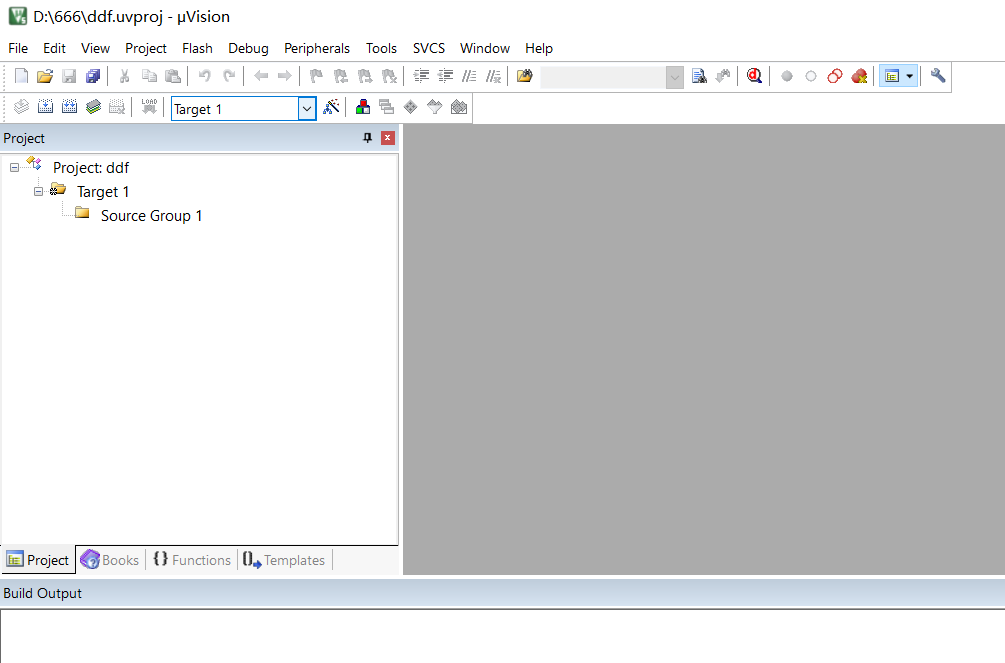Toggle the window layout button
The width and height of the screenshot is (1005, 663).
click(892, 76)
